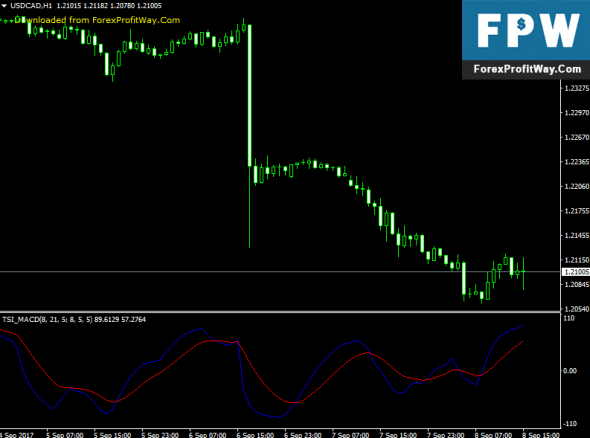
Task: Click the OHLC values 1.21015 1.21182 1.20780 1.21005
Action: [x=109, y=6]
